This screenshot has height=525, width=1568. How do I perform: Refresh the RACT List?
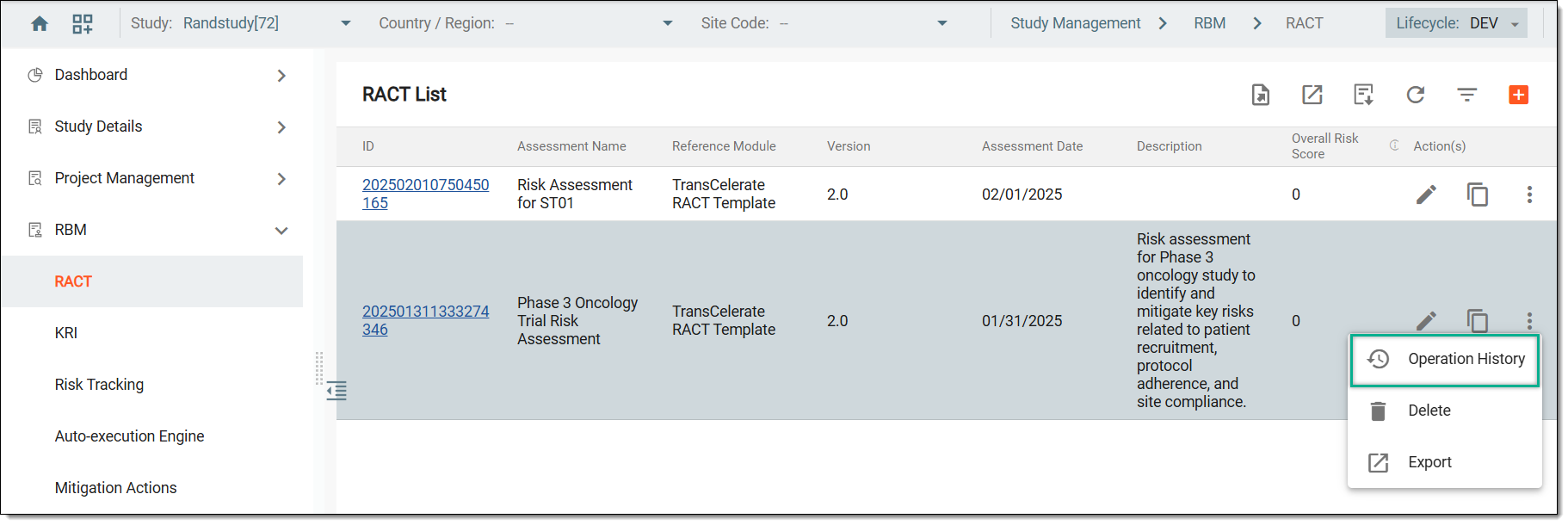[1416, 95]
